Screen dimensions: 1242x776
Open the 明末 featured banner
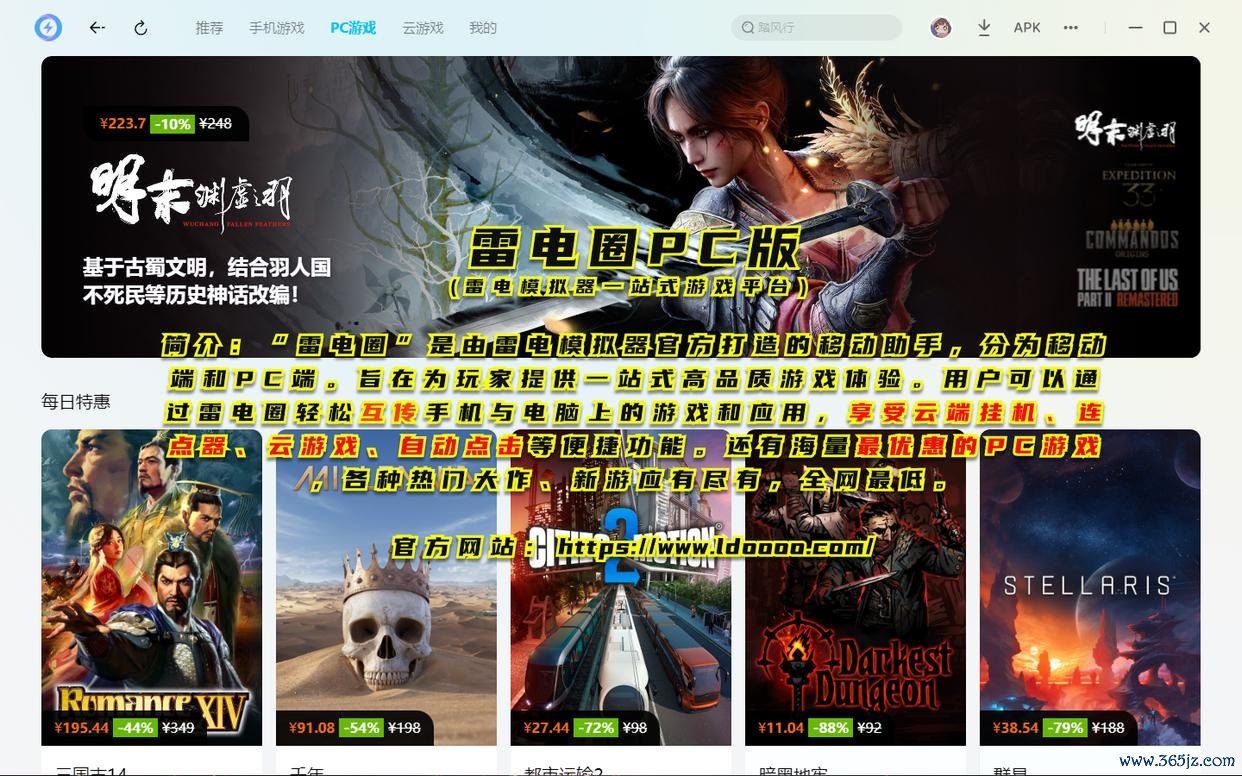click(x=620, y=207)
